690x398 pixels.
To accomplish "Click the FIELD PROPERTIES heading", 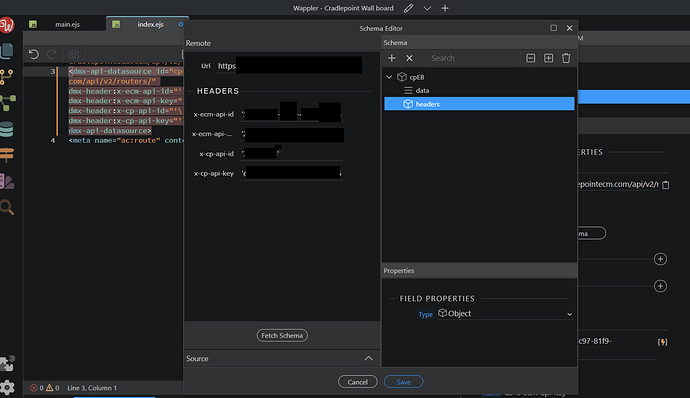I will point(437,298).
